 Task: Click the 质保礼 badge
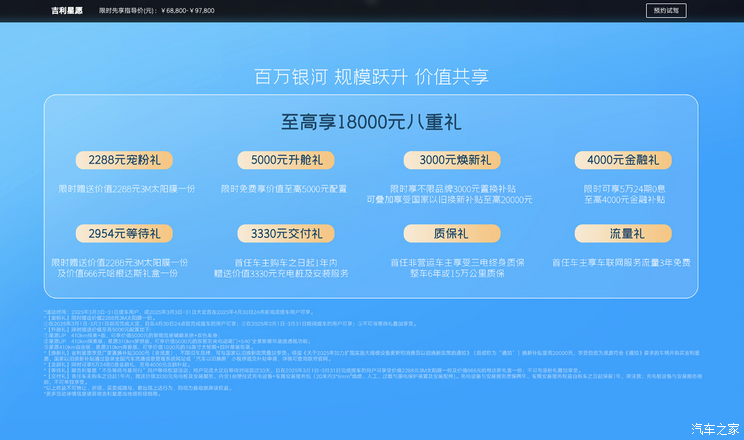click(452, 234)
